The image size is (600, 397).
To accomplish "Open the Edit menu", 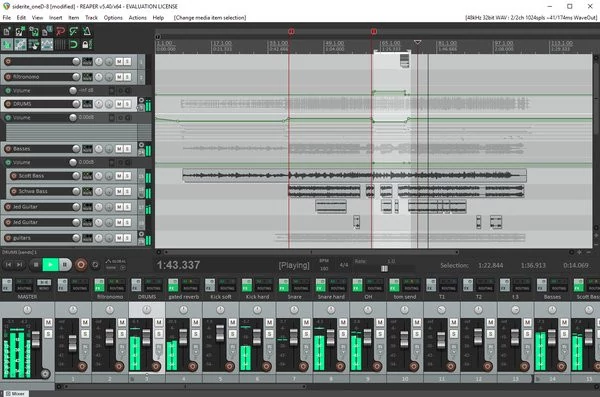I will [x=21, y=18].
